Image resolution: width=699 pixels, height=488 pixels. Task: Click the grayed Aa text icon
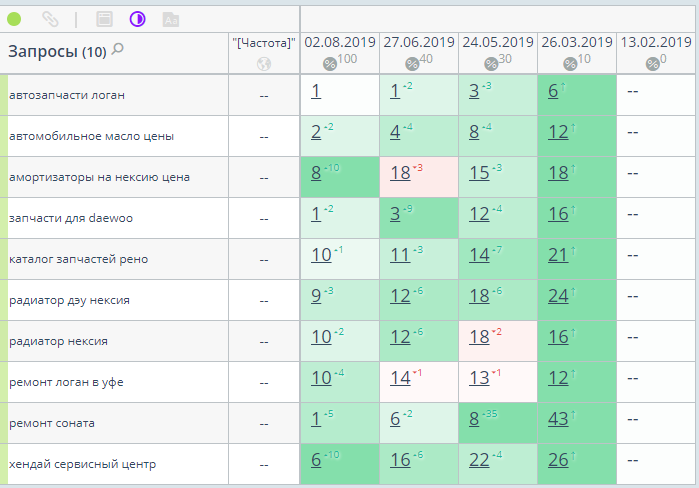(x=171, y=20)
